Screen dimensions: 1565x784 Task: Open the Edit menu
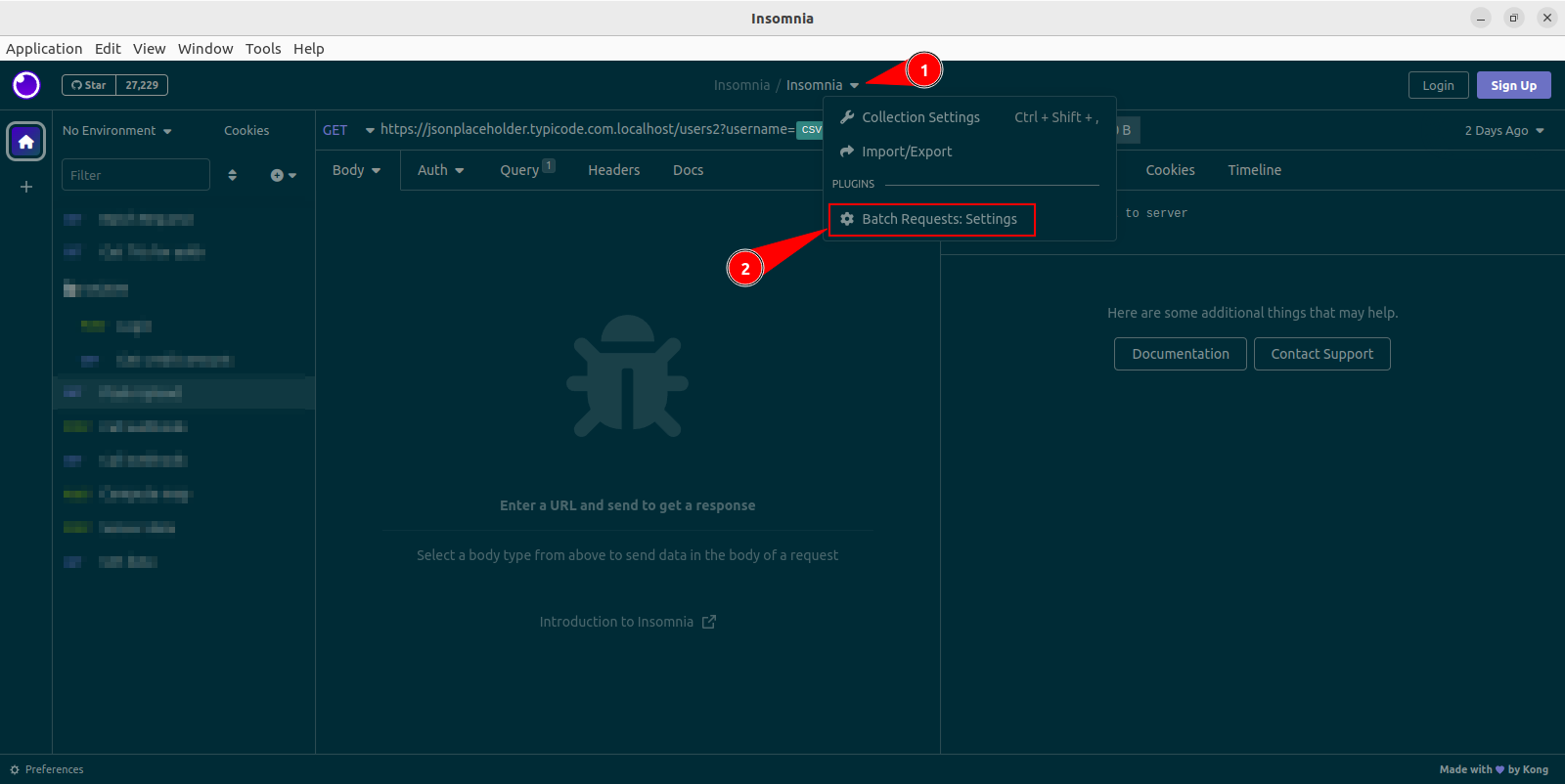[108, 49]
